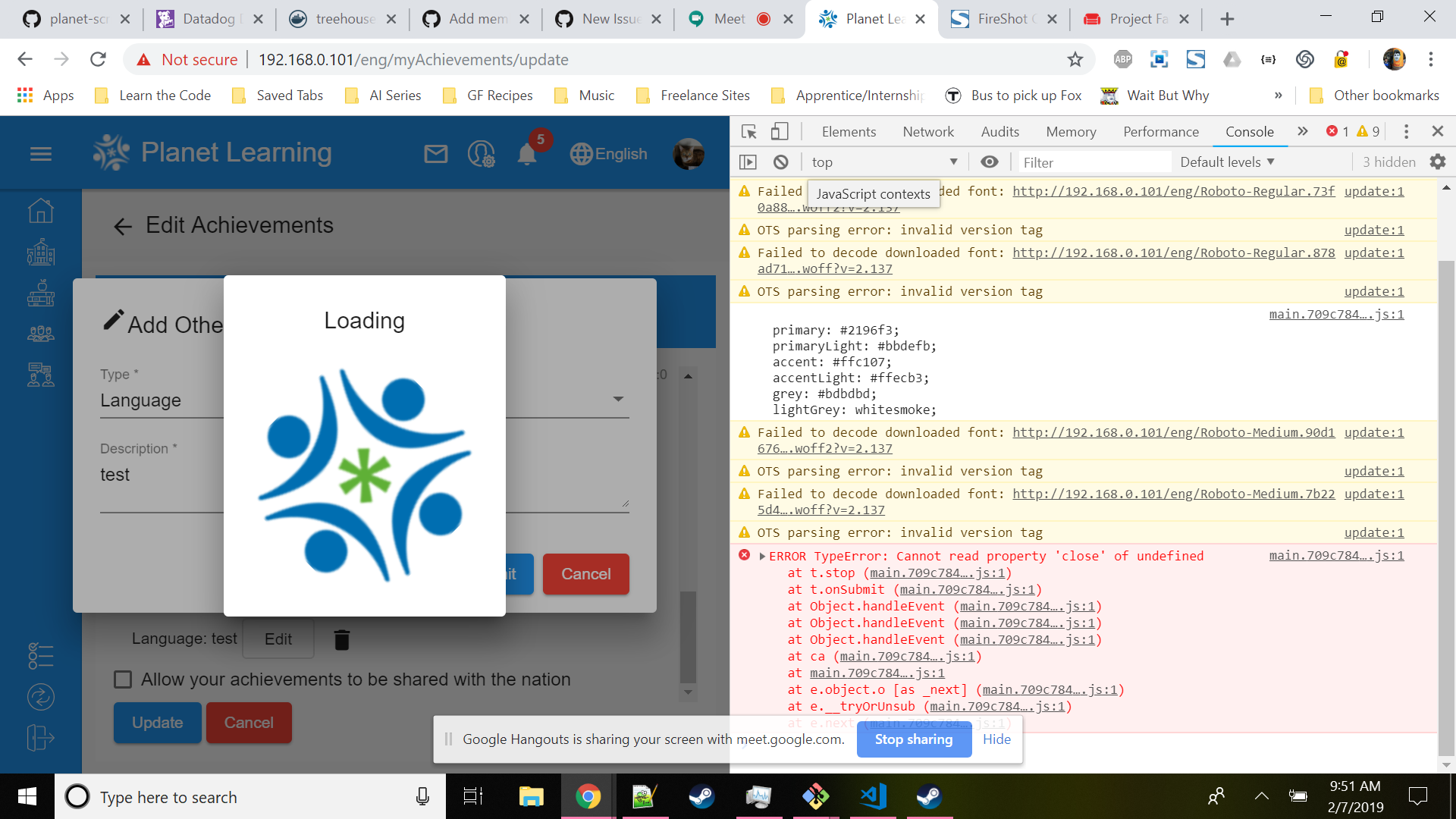Open the JavaScript context top dropdown

[x=884, y=162]
